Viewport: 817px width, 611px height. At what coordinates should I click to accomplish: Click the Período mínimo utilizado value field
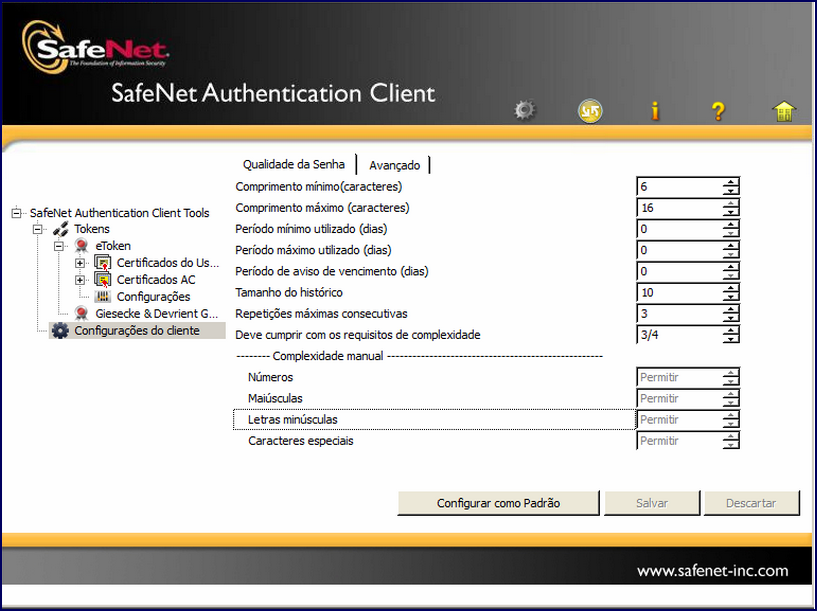[679, 229]
